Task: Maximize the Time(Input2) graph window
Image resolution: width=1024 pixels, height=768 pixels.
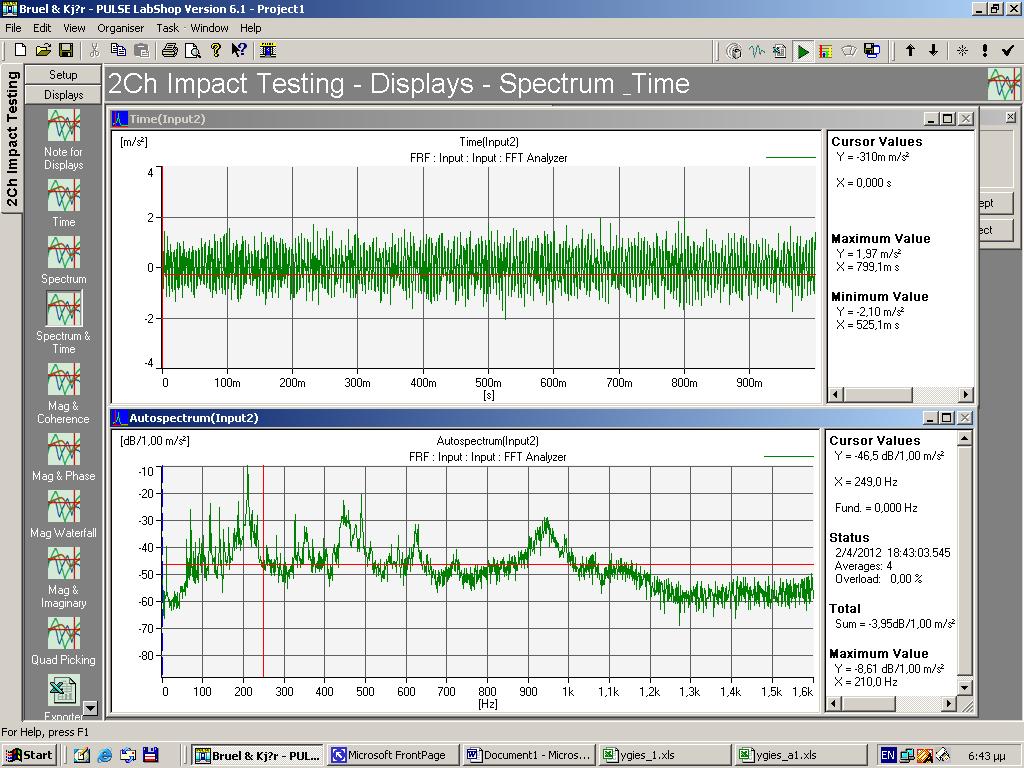Action: 948,119
